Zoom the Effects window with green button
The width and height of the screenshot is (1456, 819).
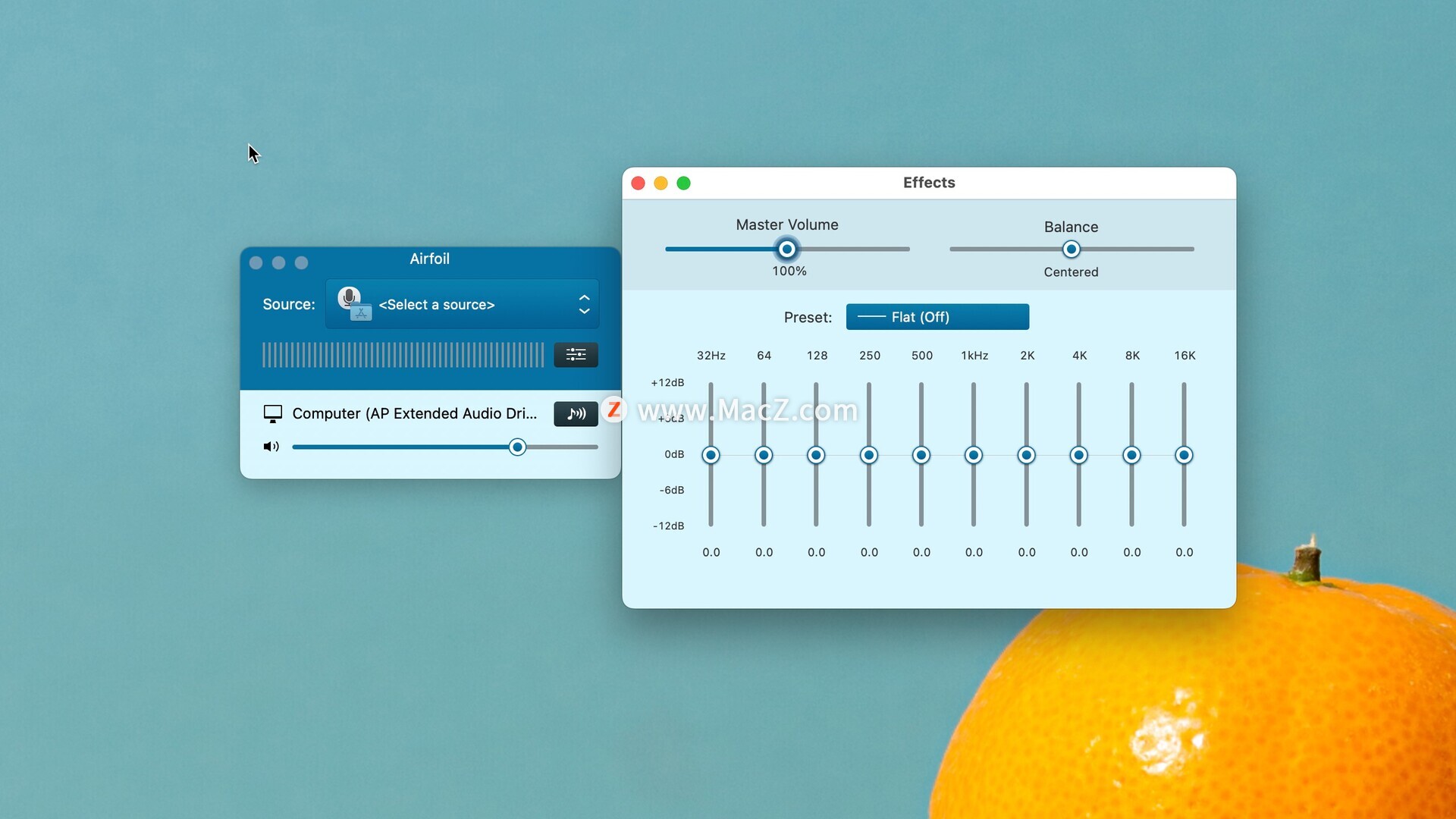click(x=684, y=184)
